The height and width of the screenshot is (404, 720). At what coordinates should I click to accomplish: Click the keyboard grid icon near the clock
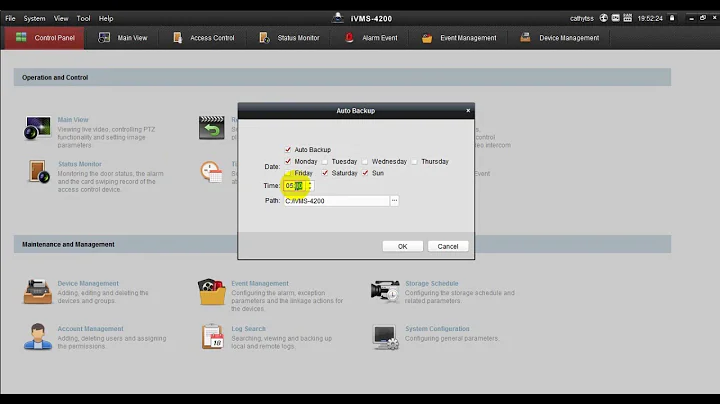coord(628,18)
